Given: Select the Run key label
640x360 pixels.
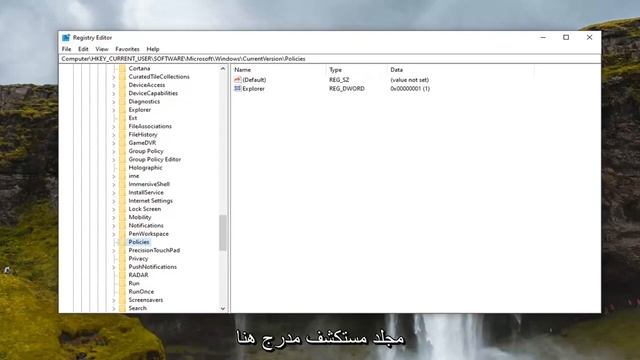Looking at the screenshot, I should 134,283.
